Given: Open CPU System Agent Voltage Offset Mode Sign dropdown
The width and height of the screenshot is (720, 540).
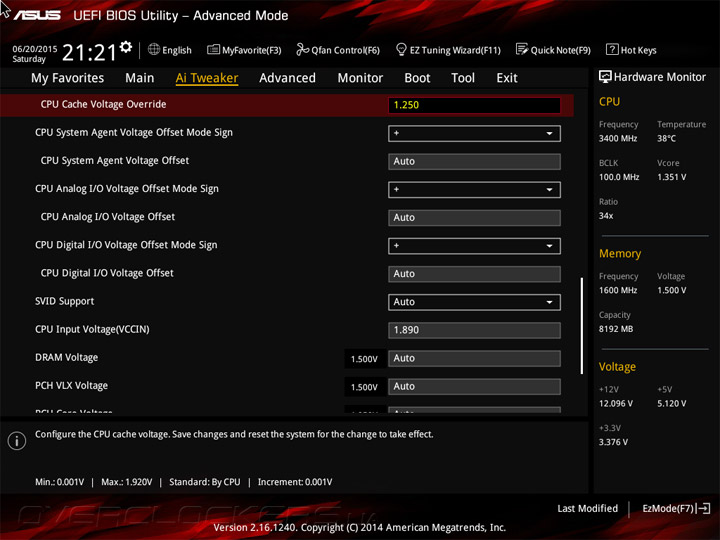Looking at the screenshot, I should pyautogui.click(x=474, y=134).
